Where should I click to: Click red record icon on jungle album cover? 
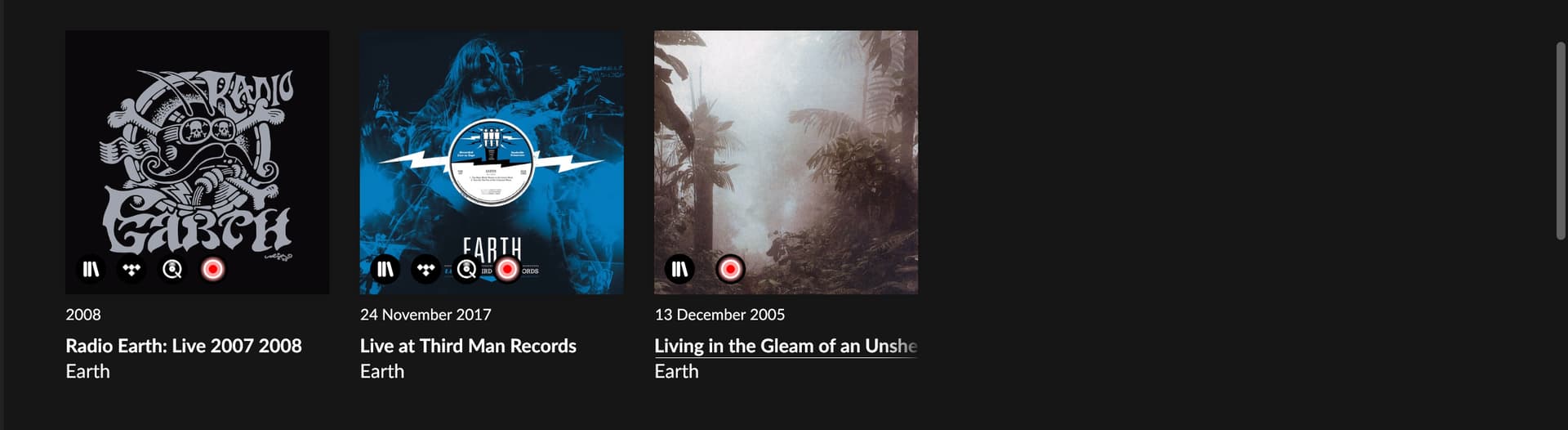tap(730, 269)
